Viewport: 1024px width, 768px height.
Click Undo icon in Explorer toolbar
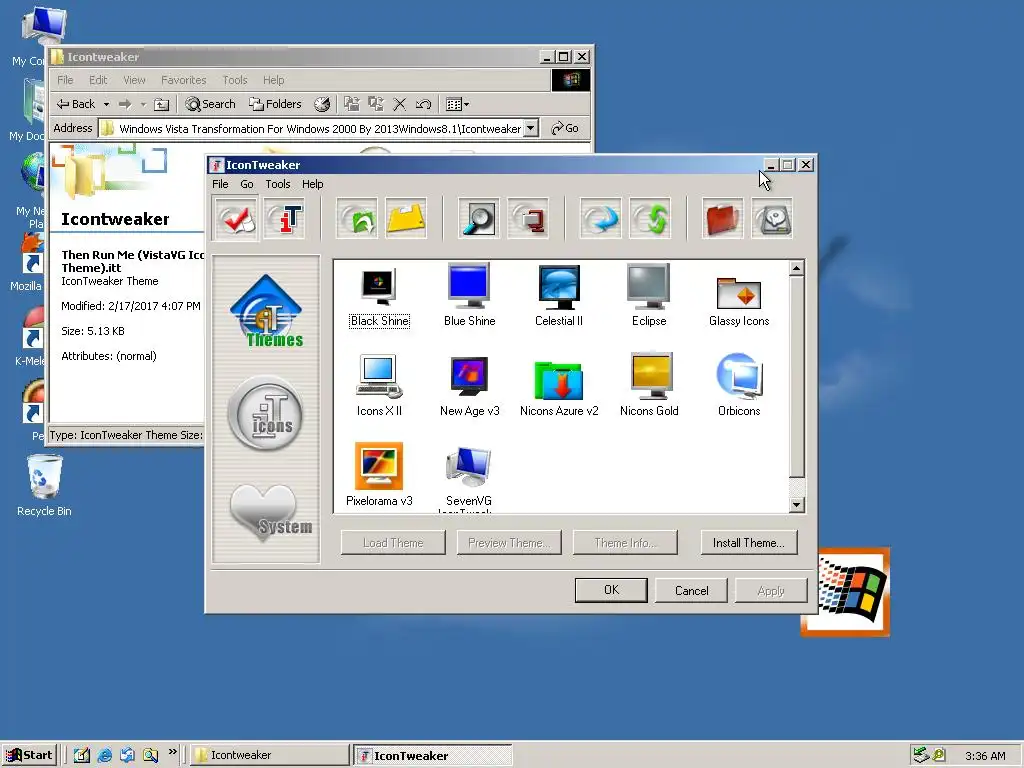(423, 104)
